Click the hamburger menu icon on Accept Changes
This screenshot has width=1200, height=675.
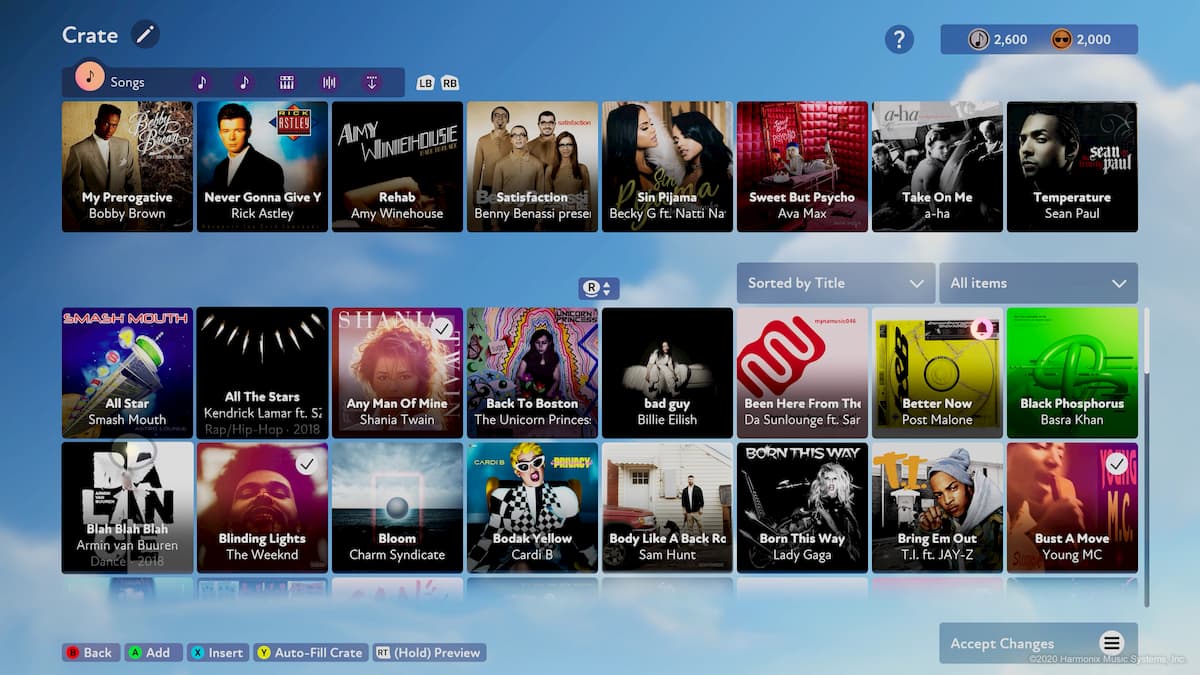[1111, 643]
